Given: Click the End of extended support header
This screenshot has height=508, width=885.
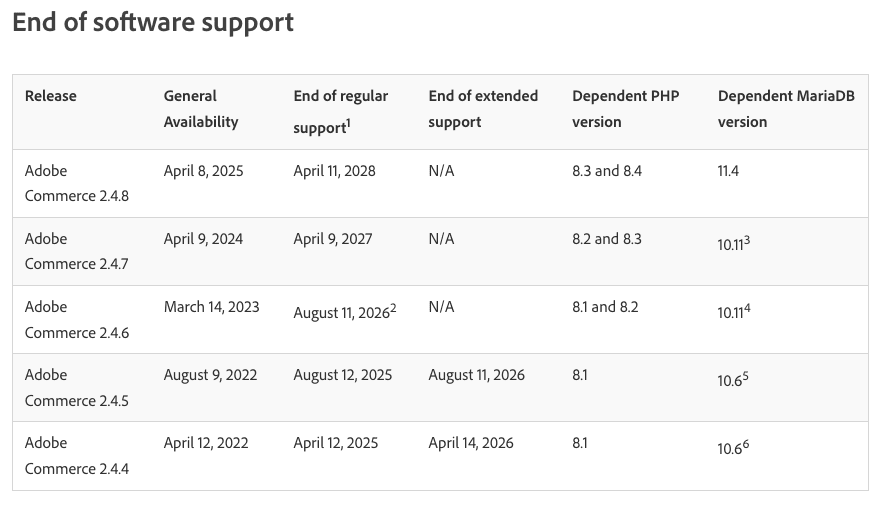Looking at the screenshot, I should click(483, 109).
